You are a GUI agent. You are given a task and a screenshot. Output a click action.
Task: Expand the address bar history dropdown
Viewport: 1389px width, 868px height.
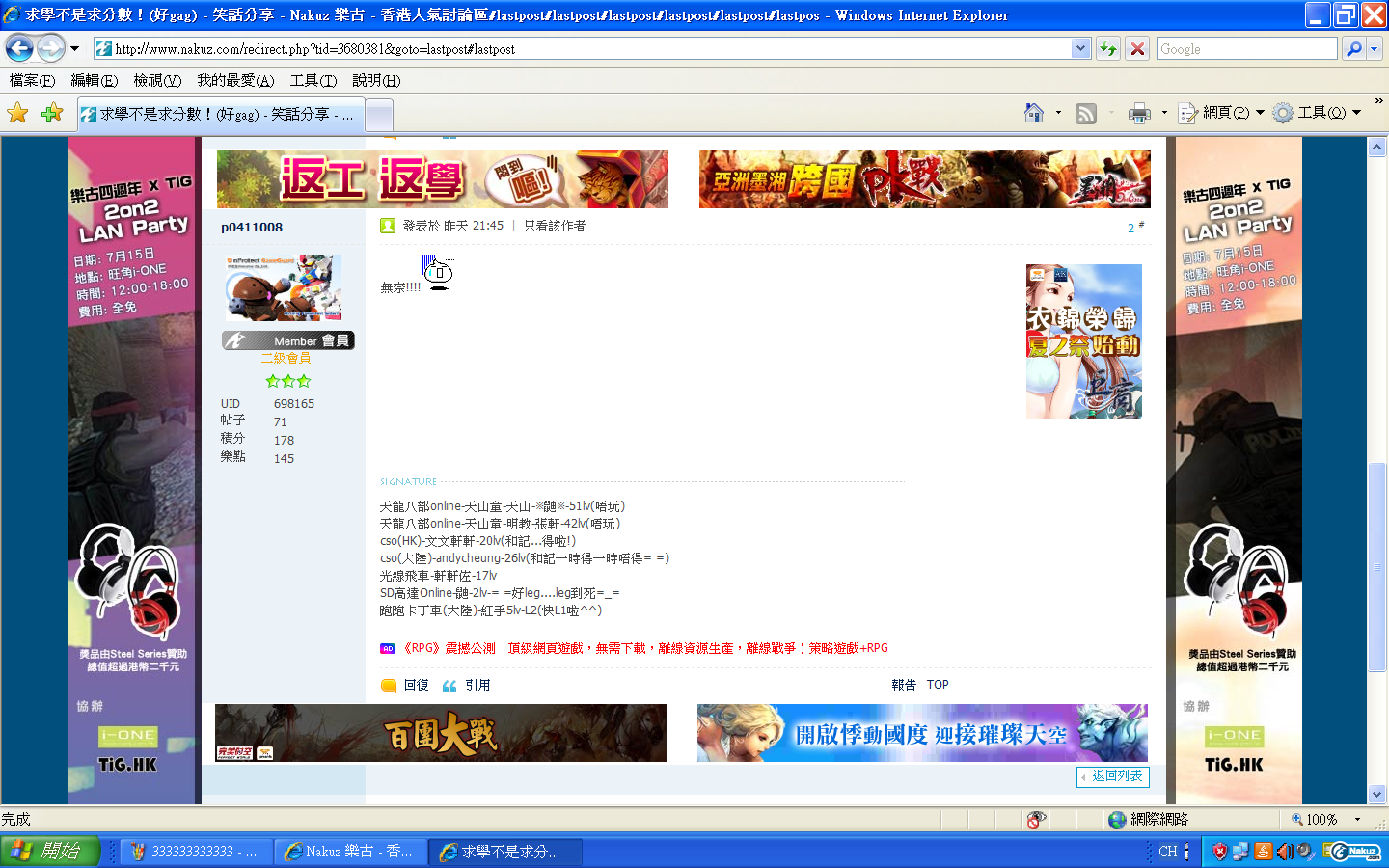(1081, 48)
